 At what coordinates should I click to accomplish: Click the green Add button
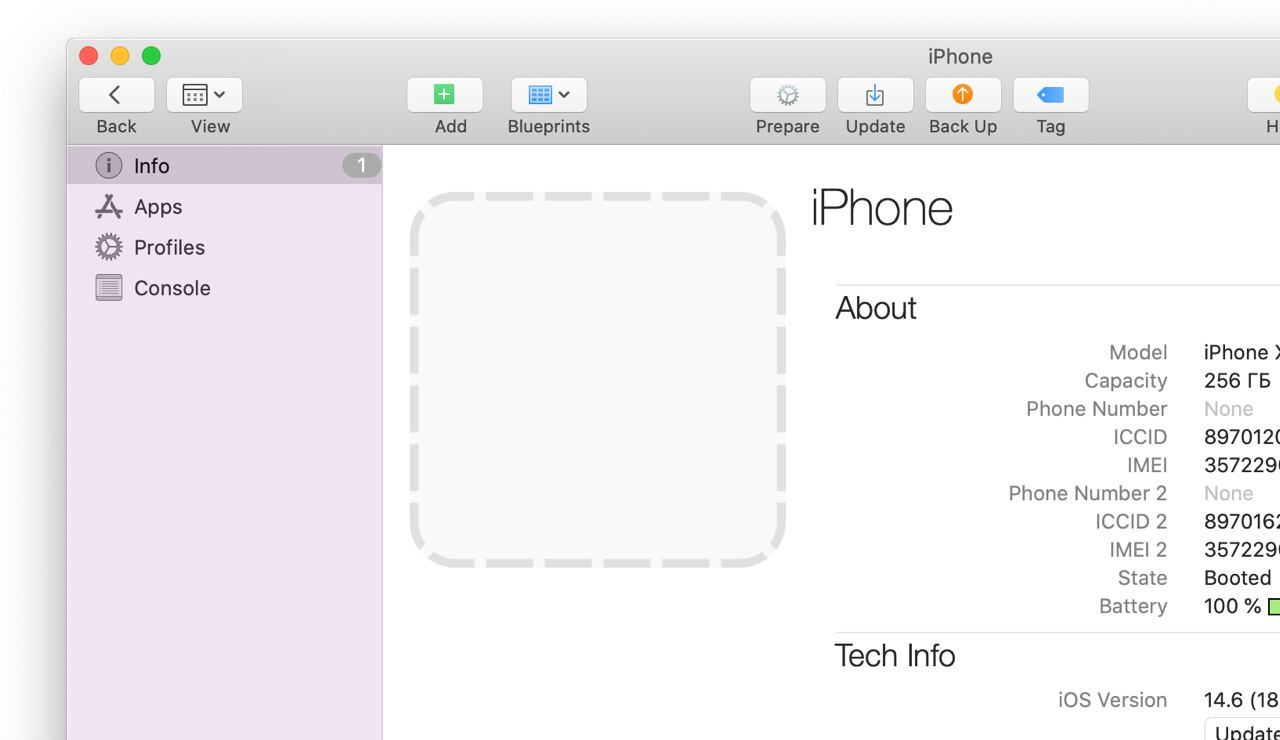[444, 95]
